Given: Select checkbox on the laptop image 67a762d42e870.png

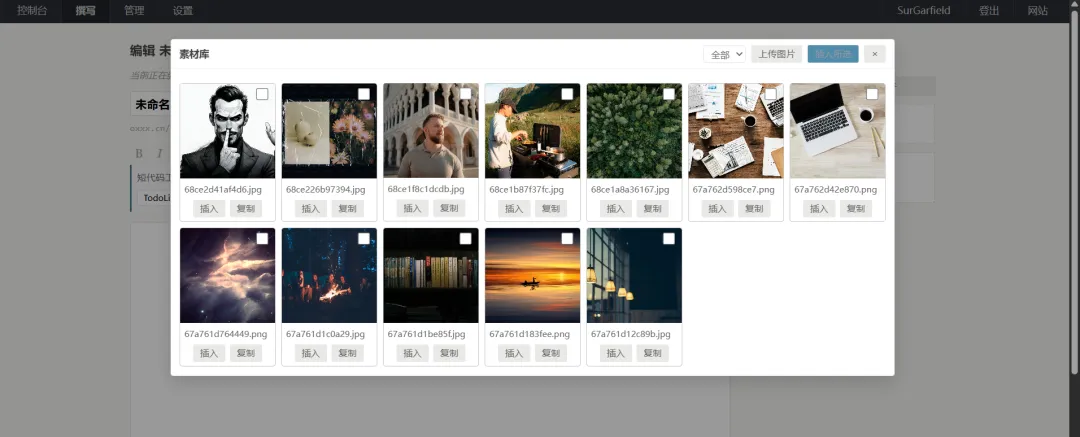Looking at the screenshot, I should point(872,94).
